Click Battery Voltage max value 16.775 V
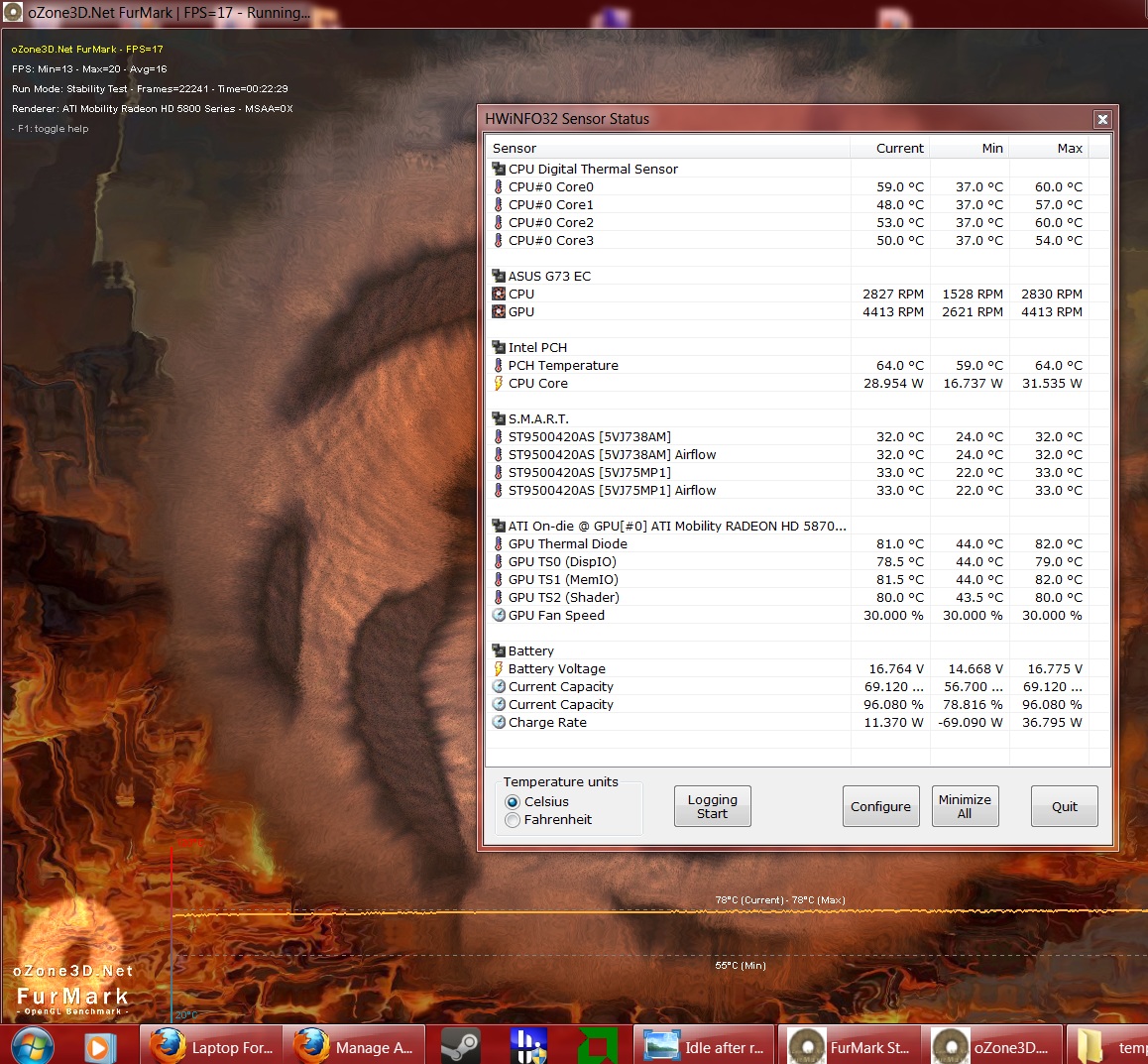The height and width of the screenshot is (1064, 1148). point(1054,668)
